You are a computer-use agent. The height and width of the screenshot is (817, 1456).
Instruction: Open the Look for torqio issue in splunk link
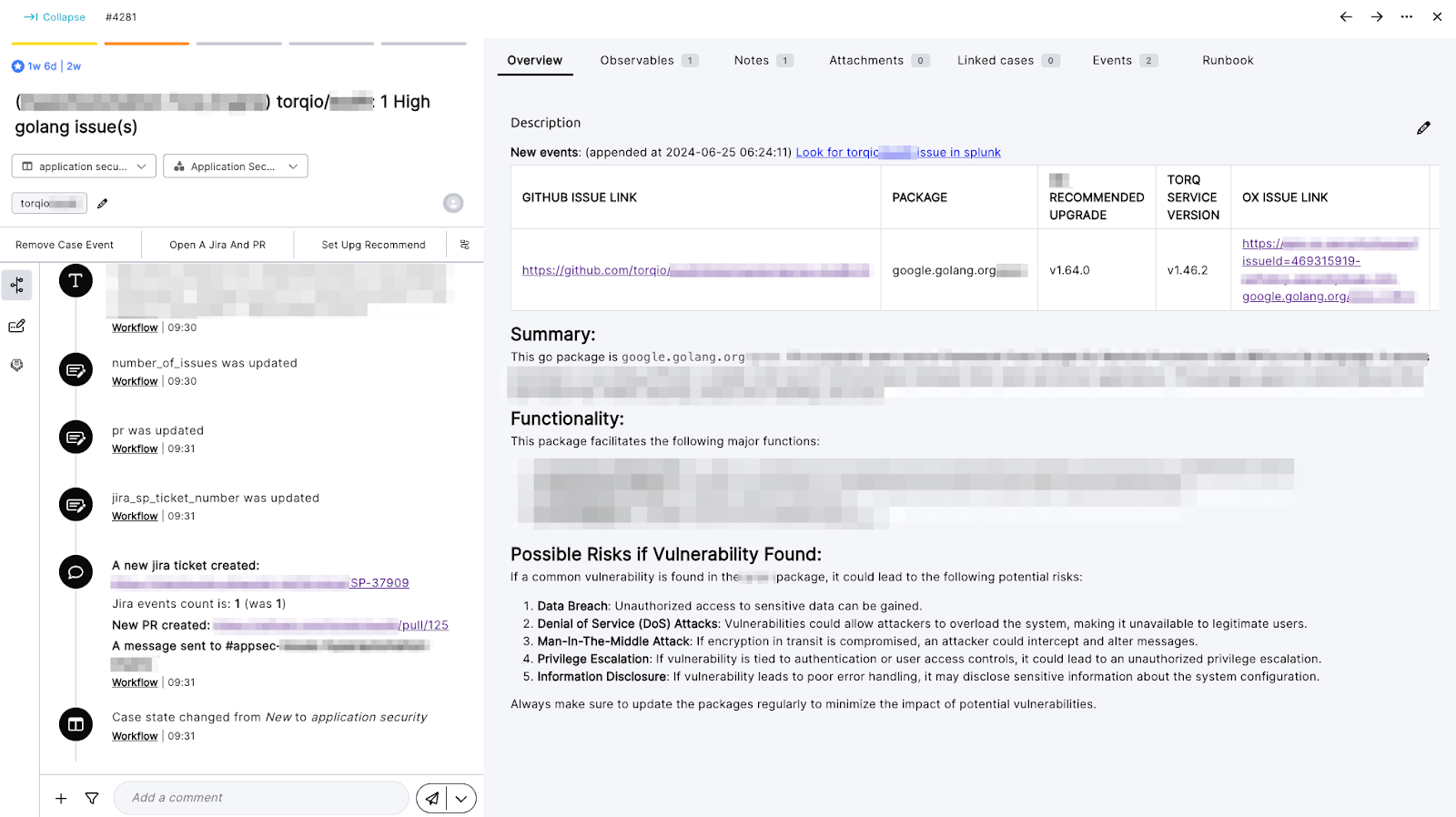point(898,153)
